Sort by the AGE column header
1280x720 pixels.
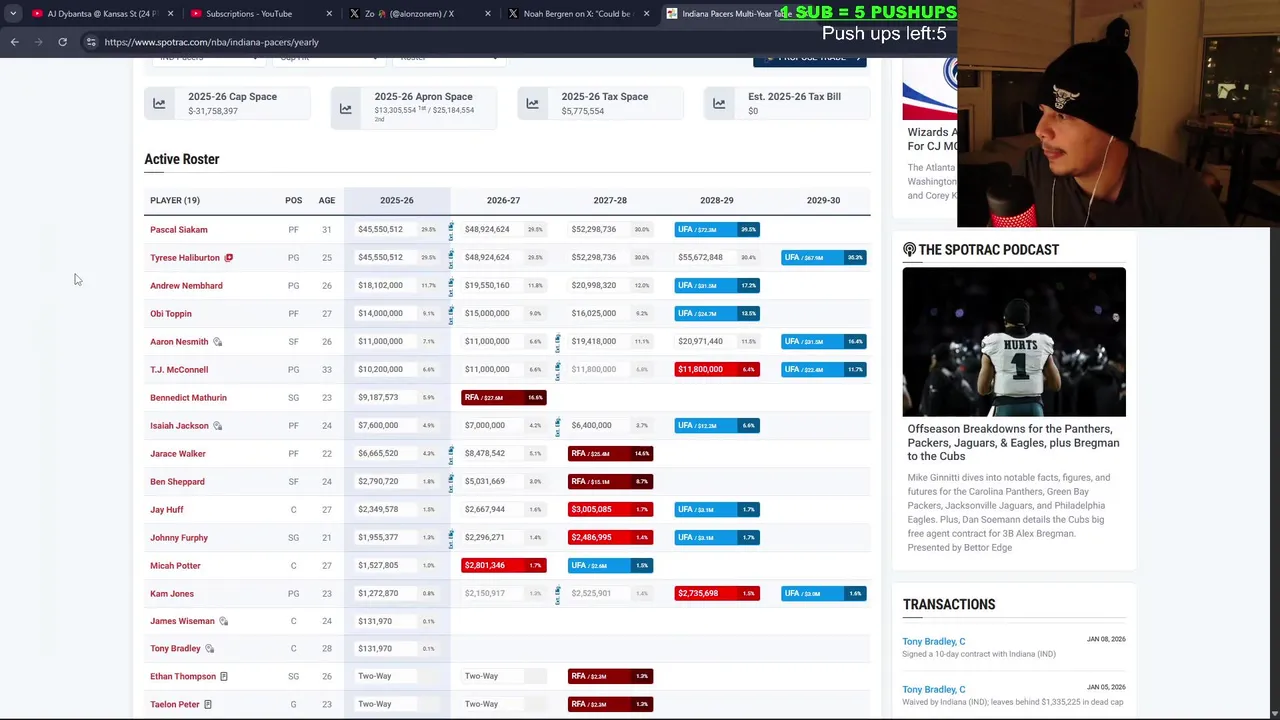tap(327, 200)
